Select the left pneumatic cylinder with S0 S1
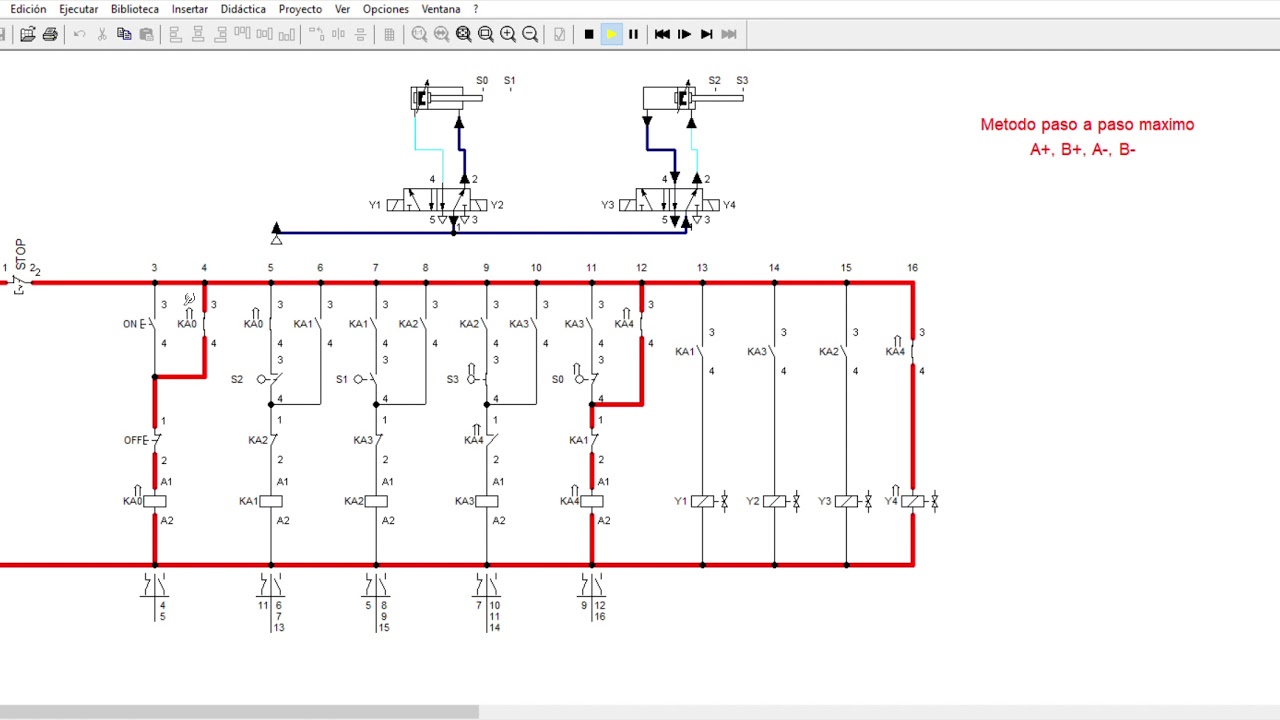This screenshot has height=720, width=1280. pyautogui.click(x=447, y=97)
